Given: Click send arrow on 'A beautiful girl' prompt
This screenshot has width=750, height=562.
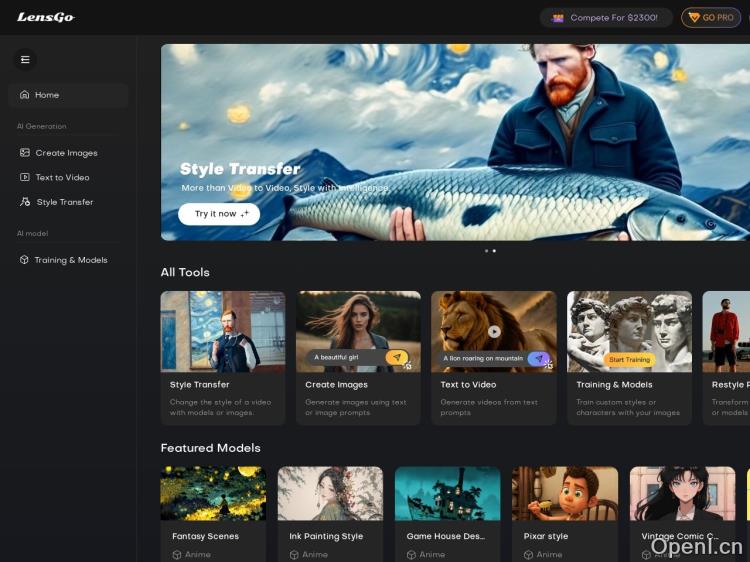Looking at the screenshot, I should click(396, 357).
